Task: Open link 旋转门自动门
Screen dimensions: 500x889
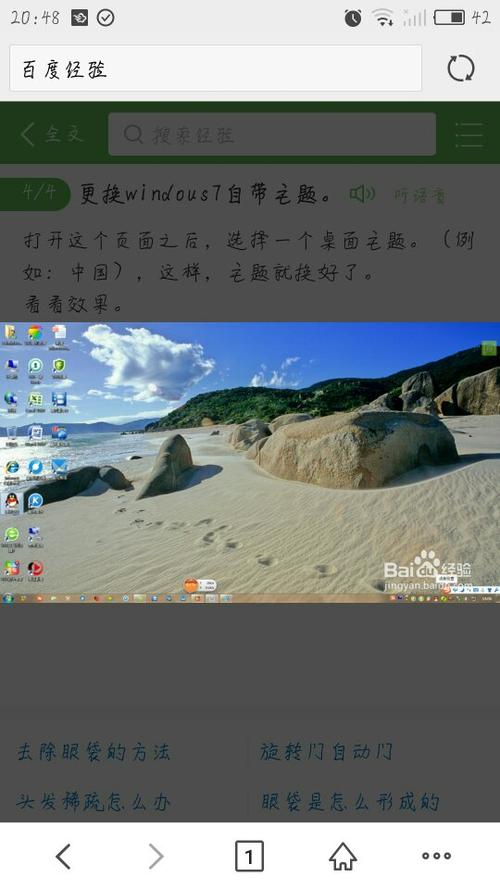Action: pos(327,752)
